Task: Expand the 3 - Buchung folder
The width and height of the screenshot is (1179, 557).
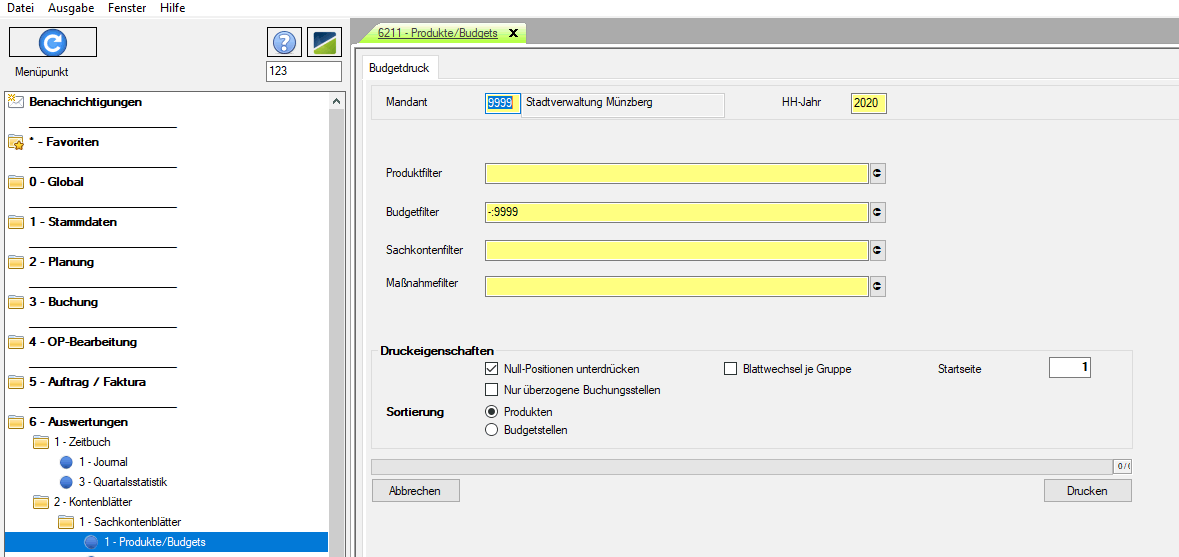Action: pyautogui.click(x=15, y=302)
